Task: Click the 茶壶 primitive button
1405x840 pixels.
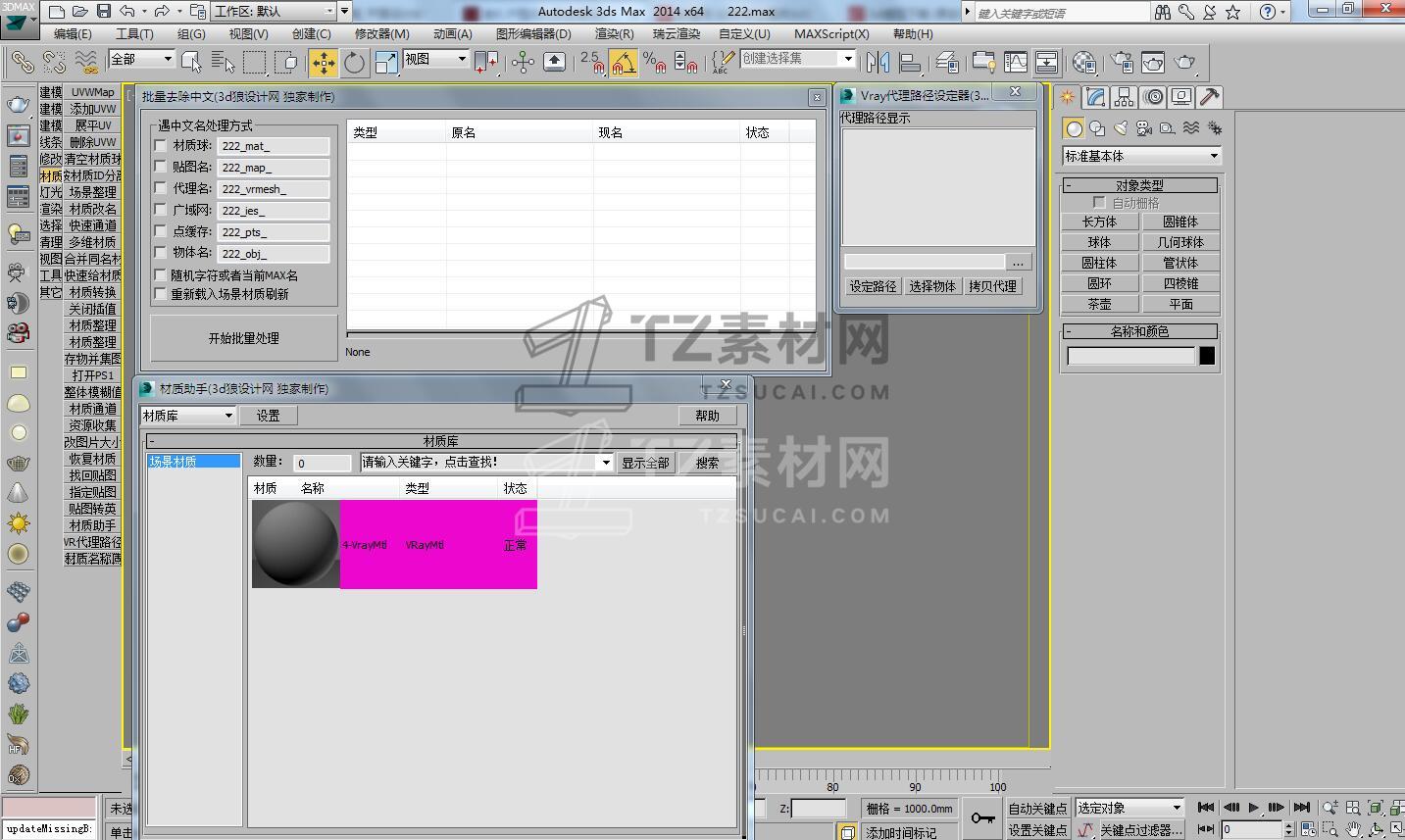Action: tap(1100, 304)
